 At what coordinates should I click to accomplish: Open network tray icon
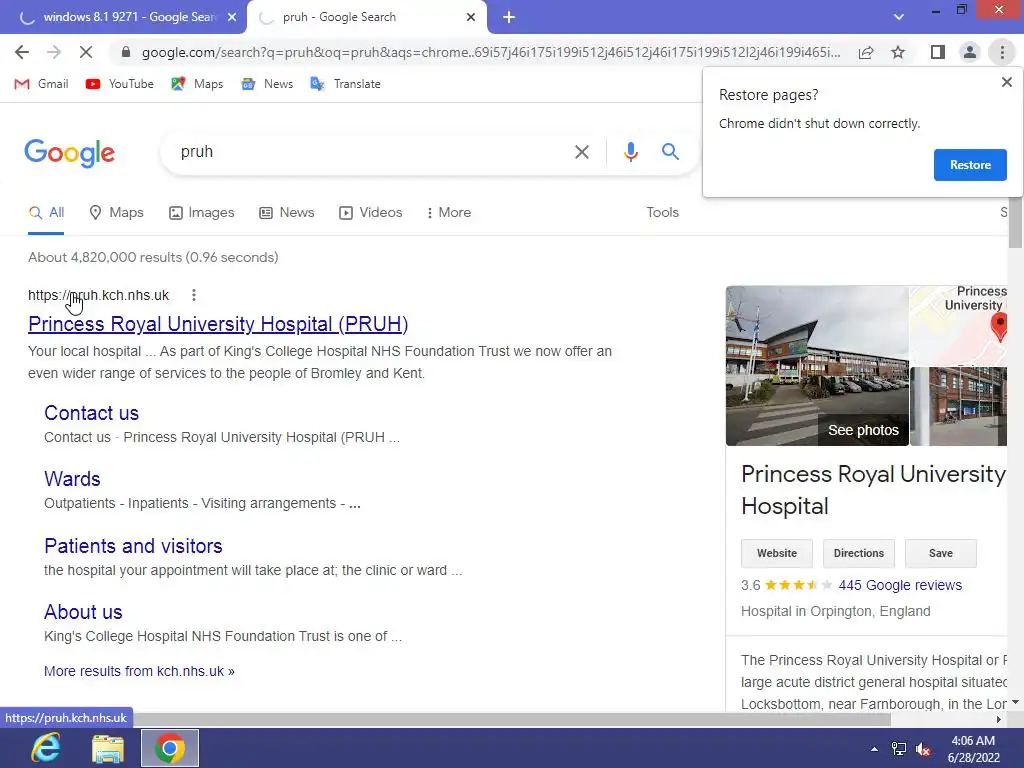[x=899, y=750]
